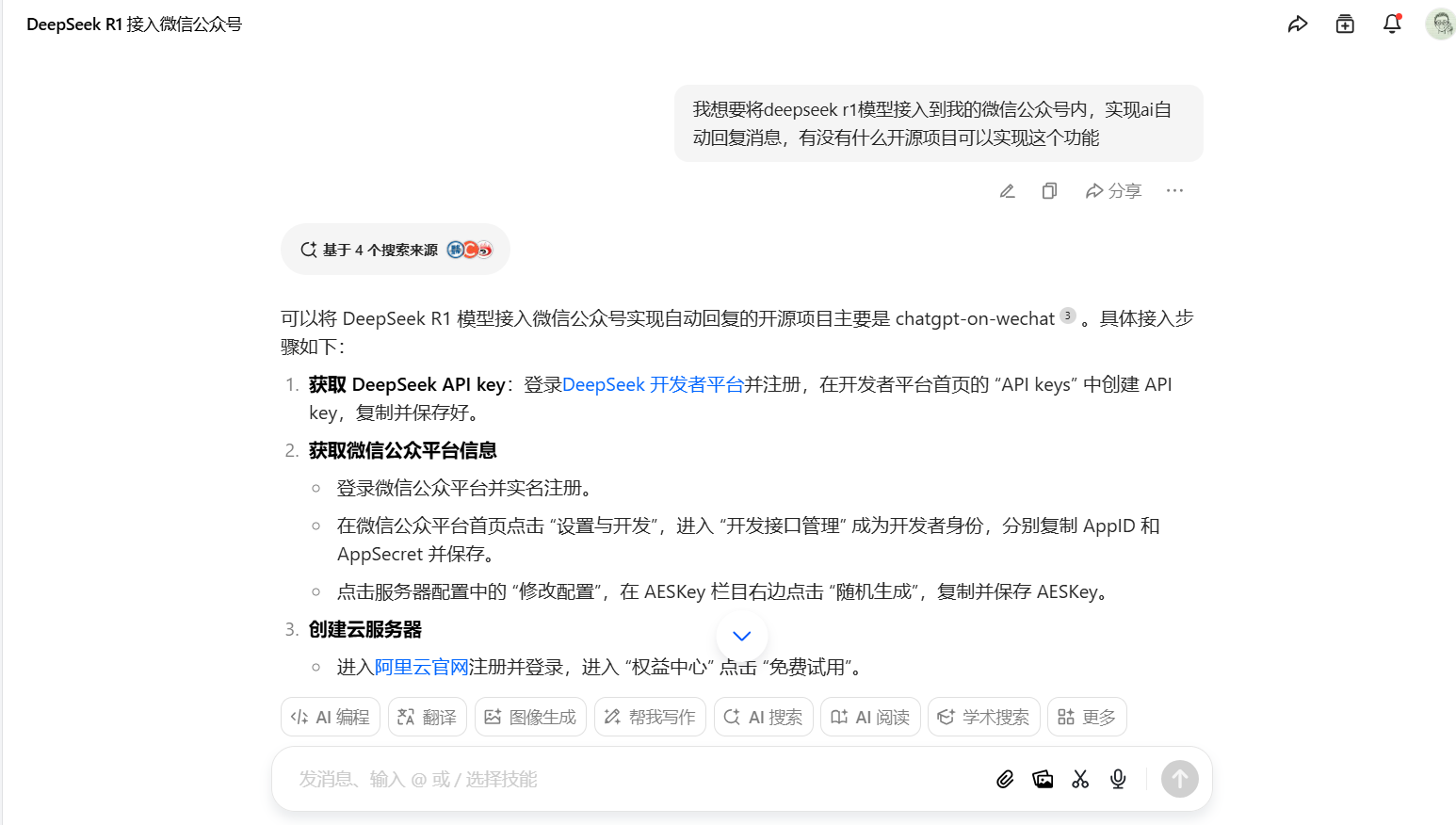Select the 学术搜索 skill
1456x825 pixels.
(984, 717)
